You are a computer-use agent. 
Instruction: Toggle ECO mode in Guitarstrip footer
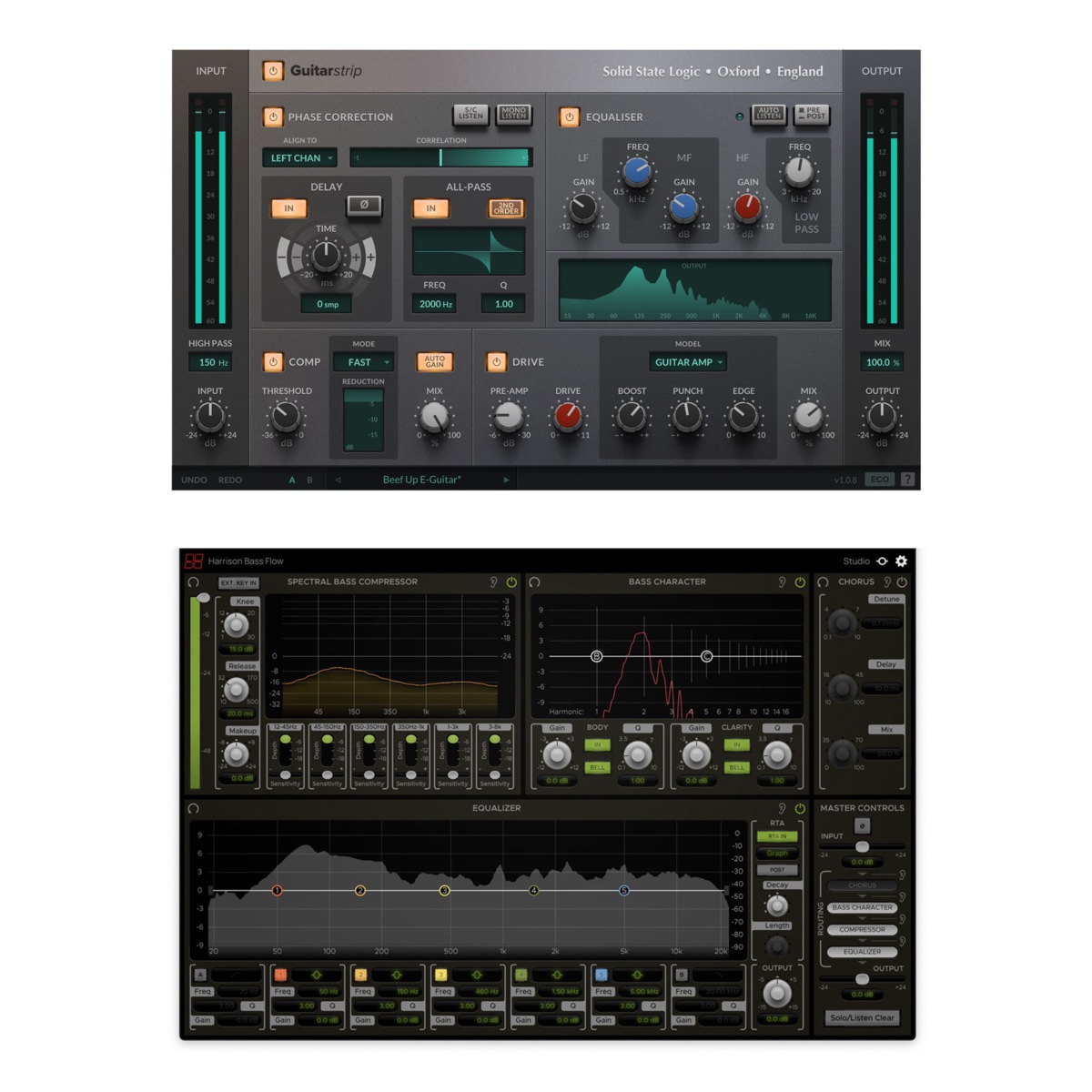click(879, 480)
